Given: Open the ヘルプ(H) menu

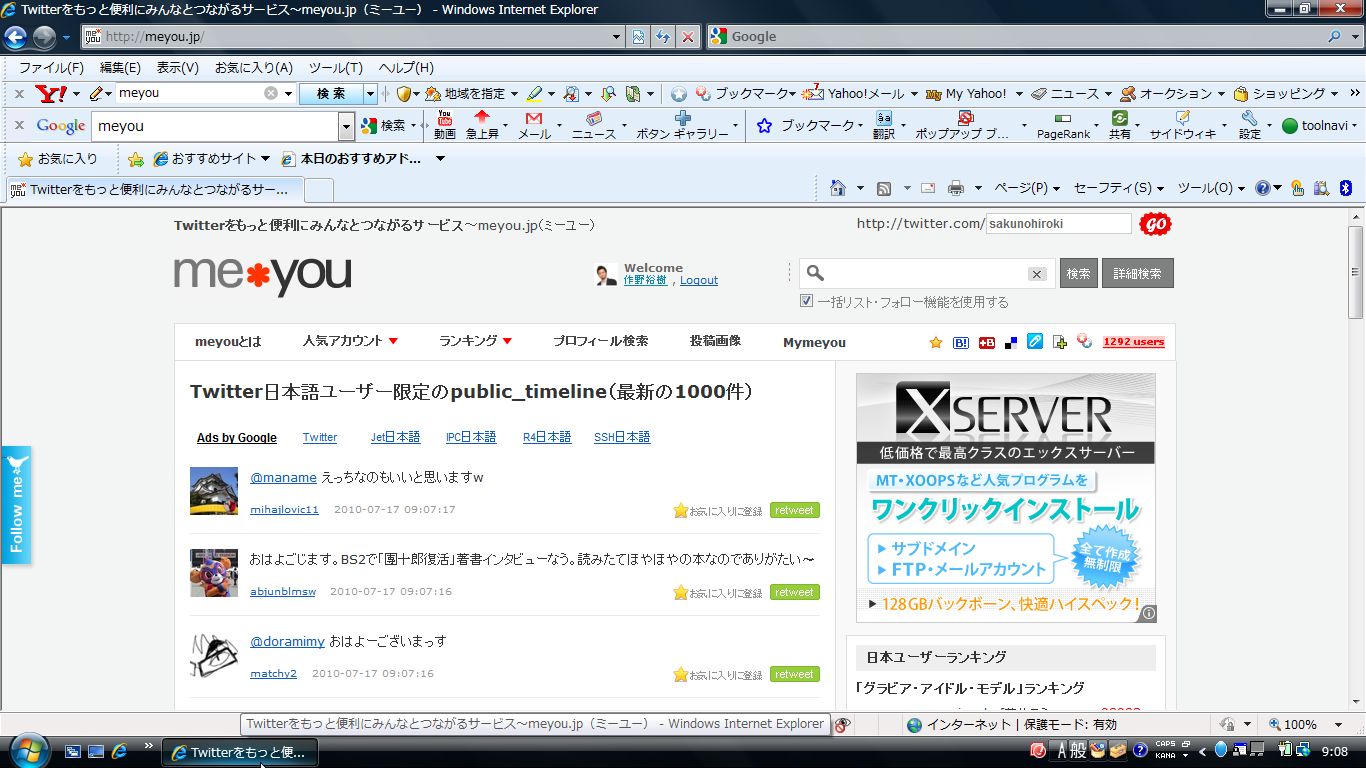Looking at the screenshot, I should pyautogui.click(x=406, y=68).
